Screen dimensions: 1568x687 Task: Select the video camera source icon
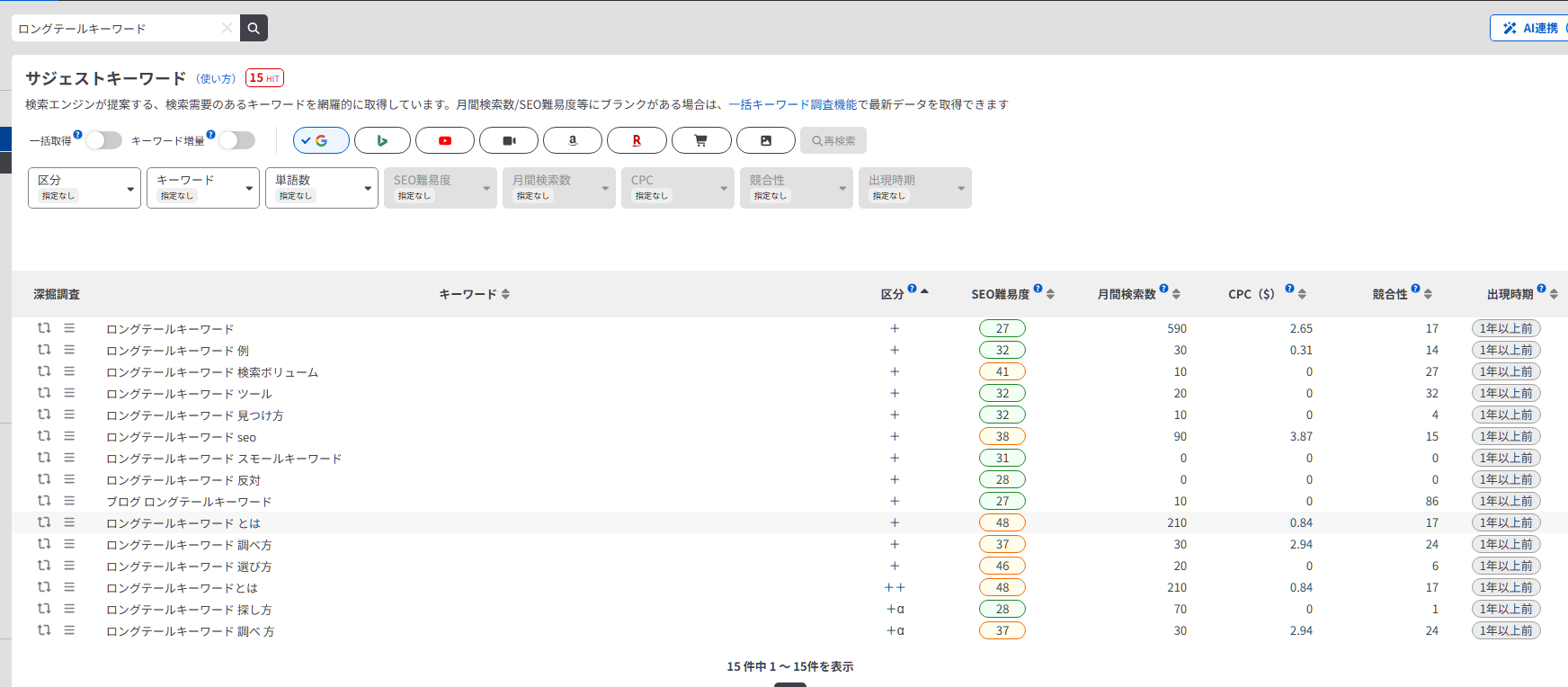coord(509,140)
